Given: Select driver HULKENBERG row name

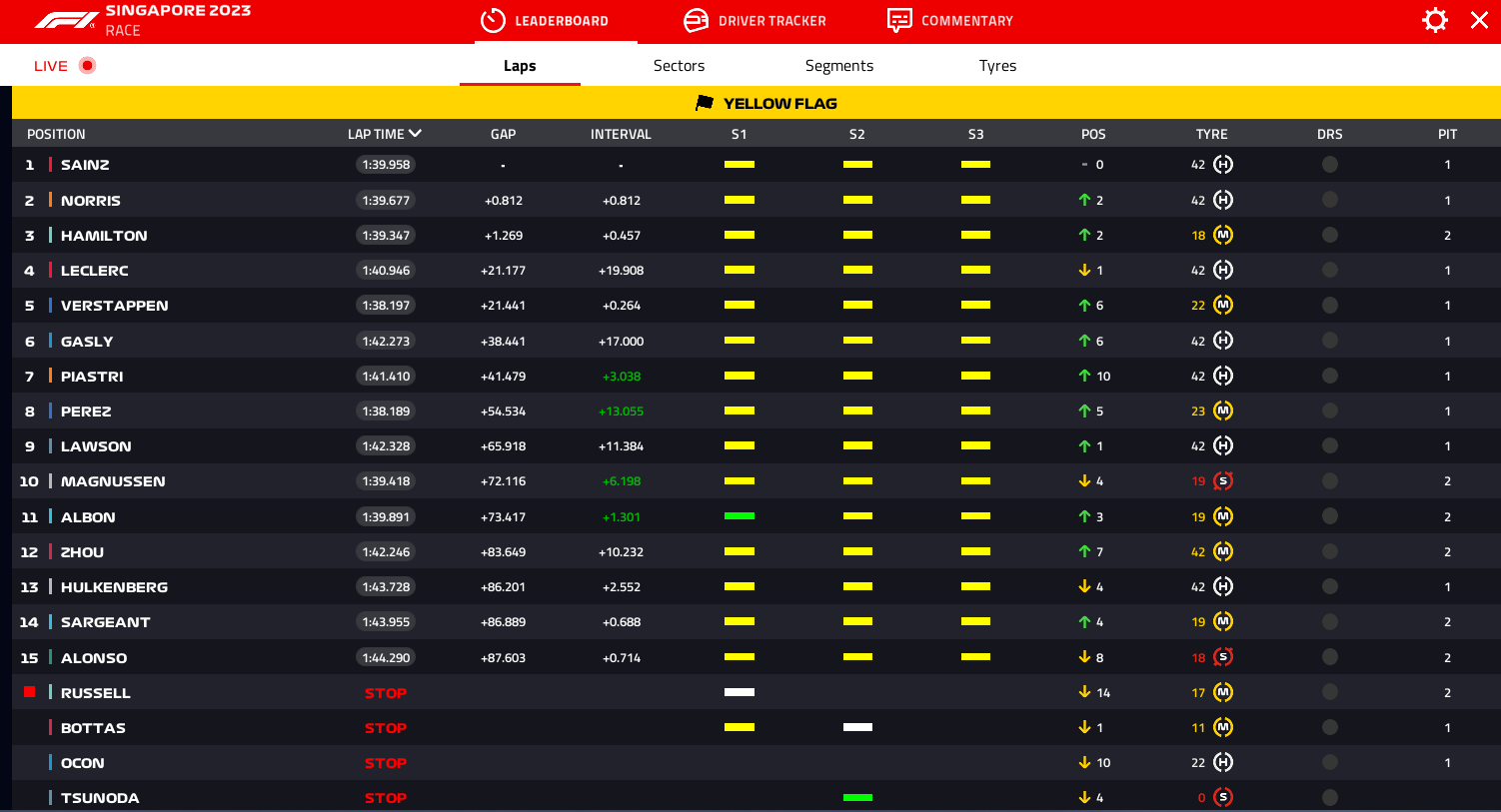Looking at the screenshot, I should [x=114, y=587].
